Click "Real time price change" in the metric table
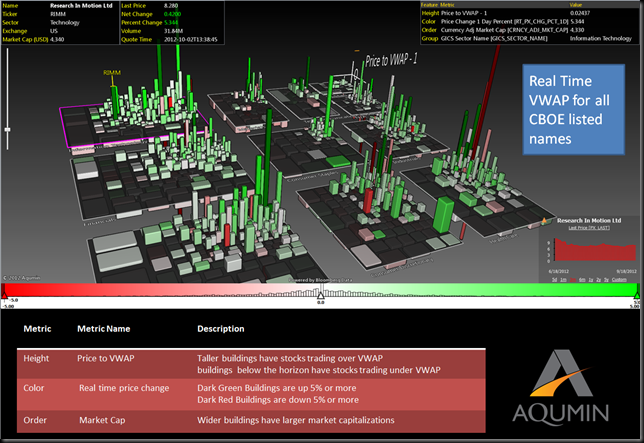 (x=124, y=388)
